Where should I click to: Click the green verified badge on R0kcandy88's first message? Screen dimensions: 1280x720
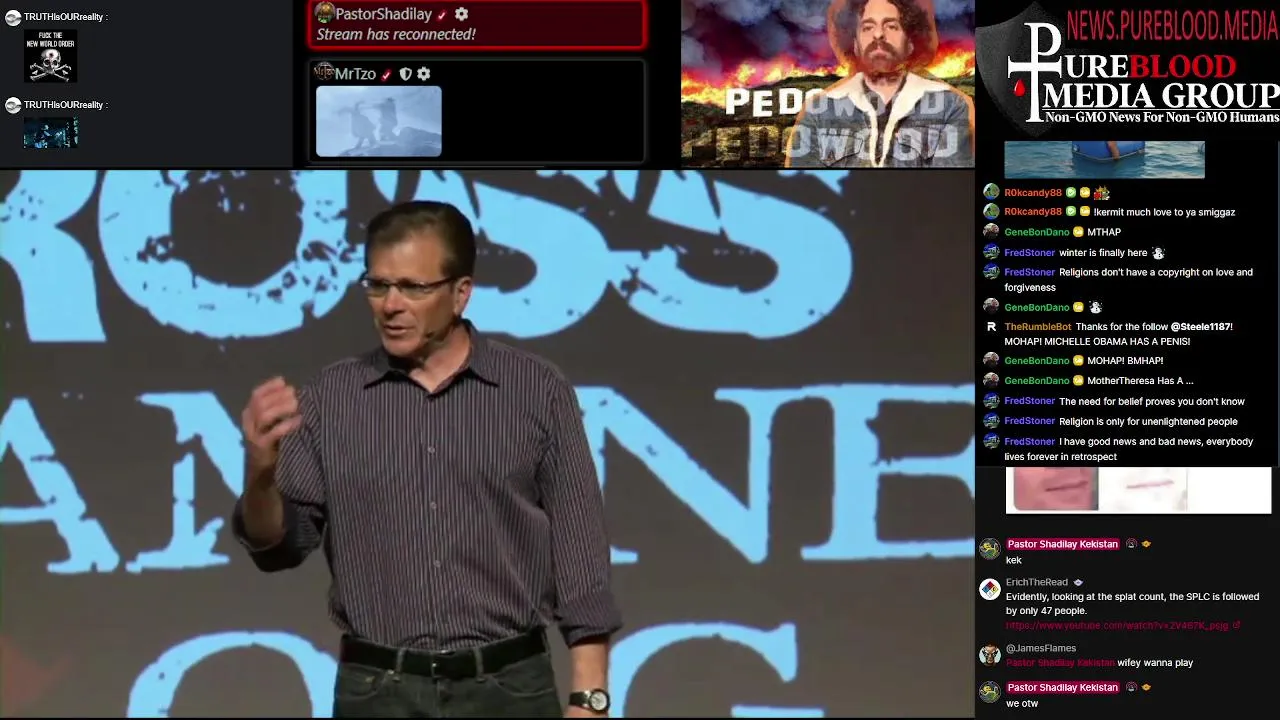tap(1071, 193)
